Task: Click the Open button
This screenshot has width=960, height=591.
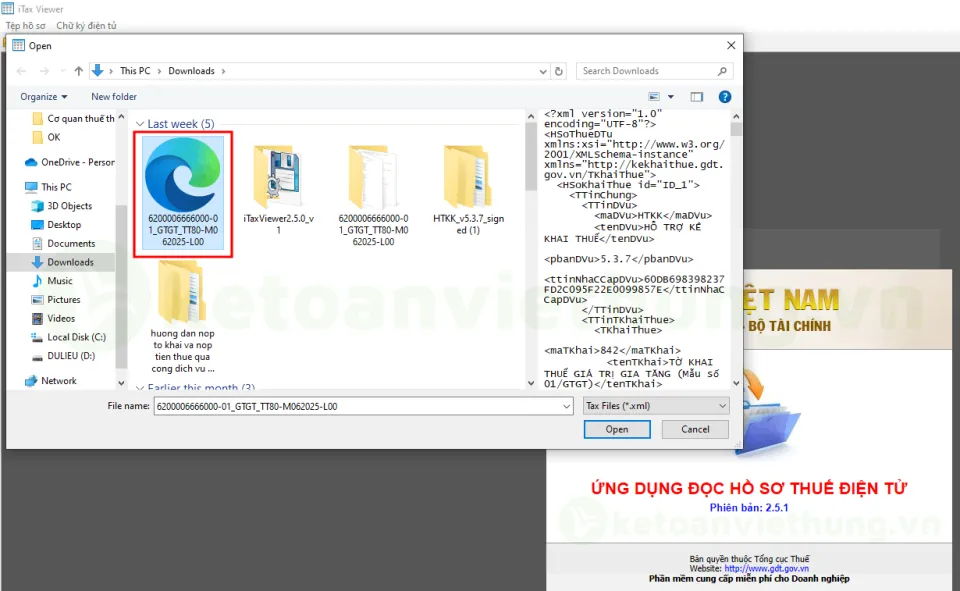Action: tap(617, 429)
